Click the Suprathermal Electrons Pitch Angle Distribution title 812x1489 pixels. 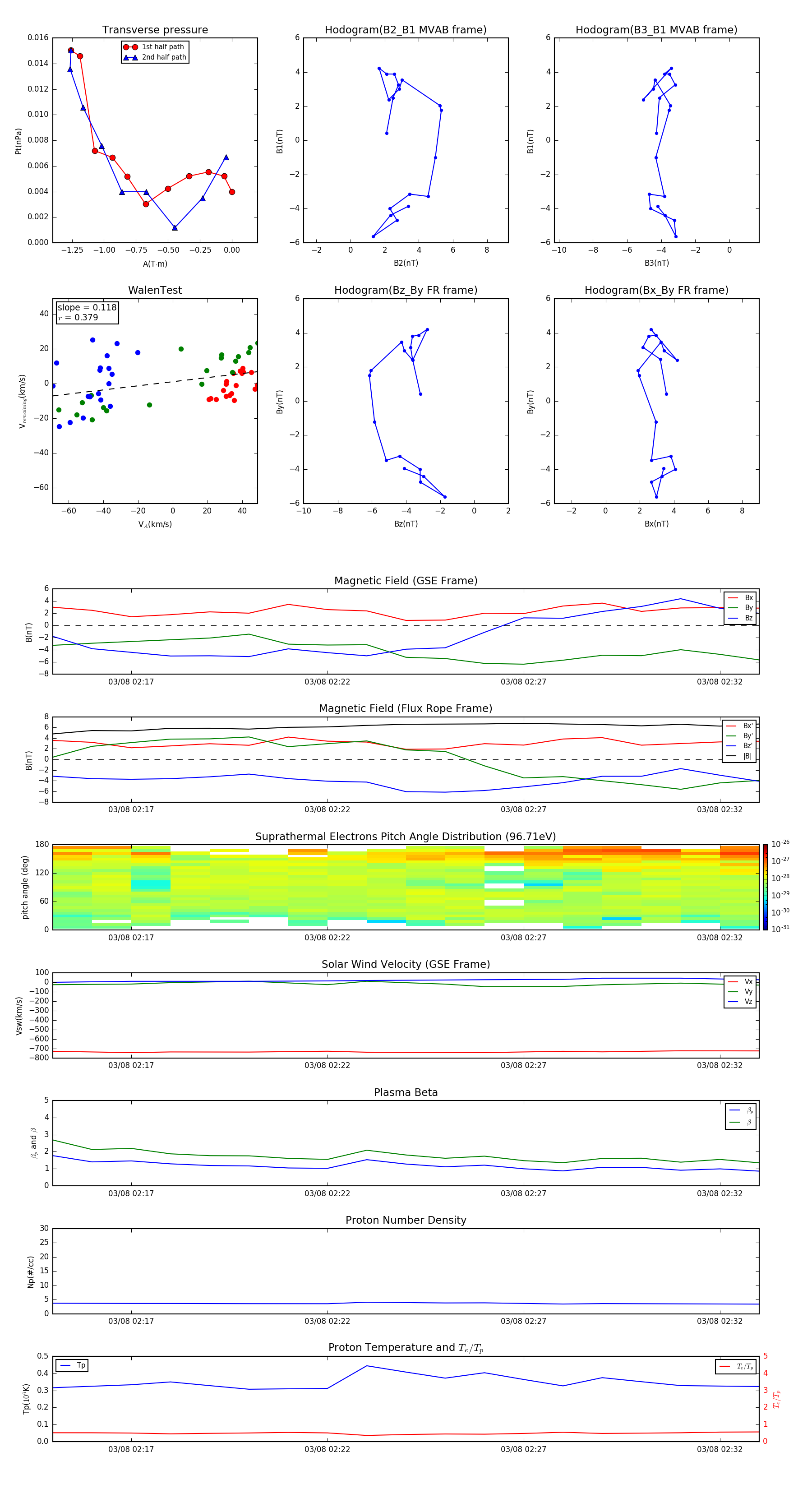[406, 837]
